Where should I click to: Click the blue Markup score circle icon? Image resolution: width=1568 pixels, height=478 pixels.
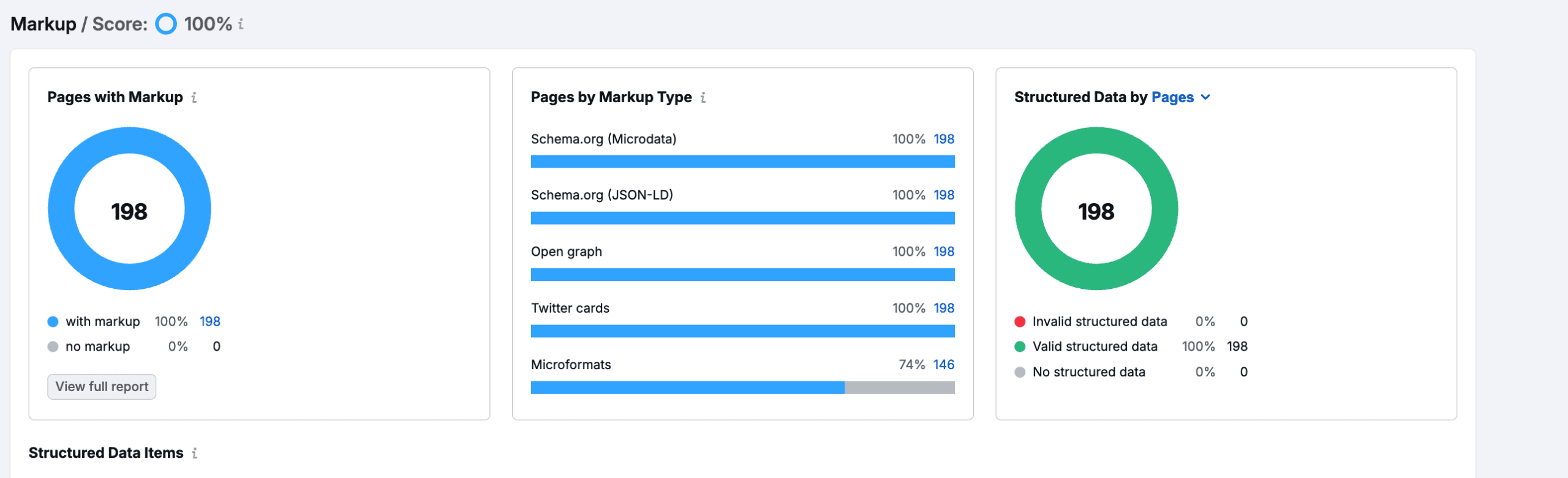coord(166,24)
